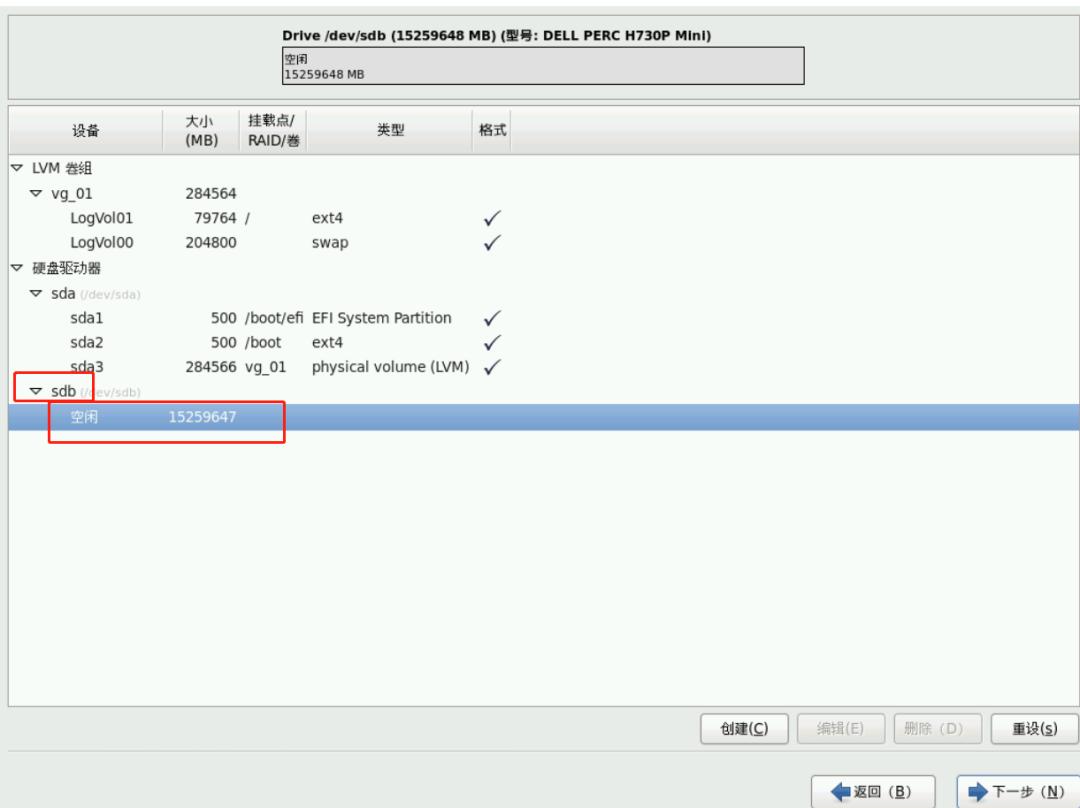Select the 空闲 free space row under sdb
Viewport: 1080px width, 808px height.
pyautogui.click(x=543, y=417)
